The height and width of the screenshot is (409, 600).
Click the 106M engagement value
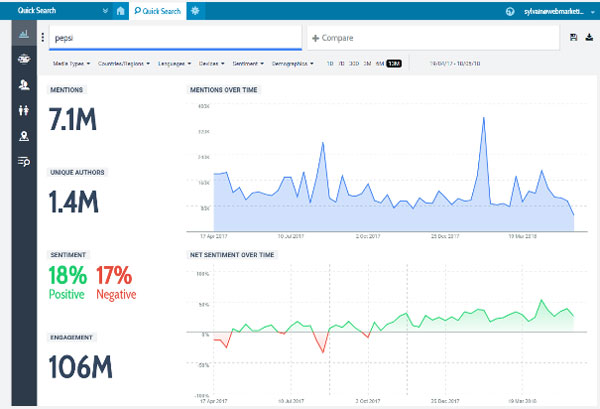[x=81, y=367]
